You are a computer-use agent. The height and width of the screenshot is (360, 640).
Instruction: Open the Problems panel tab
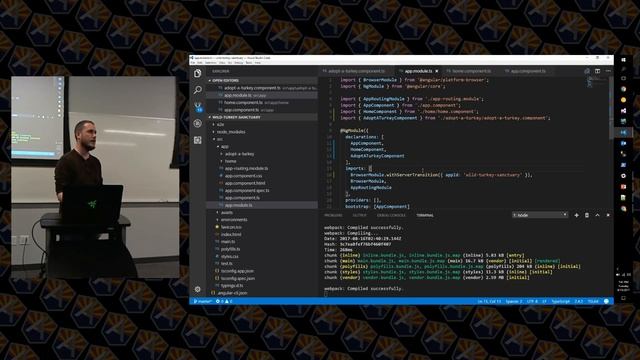[333, 215]
